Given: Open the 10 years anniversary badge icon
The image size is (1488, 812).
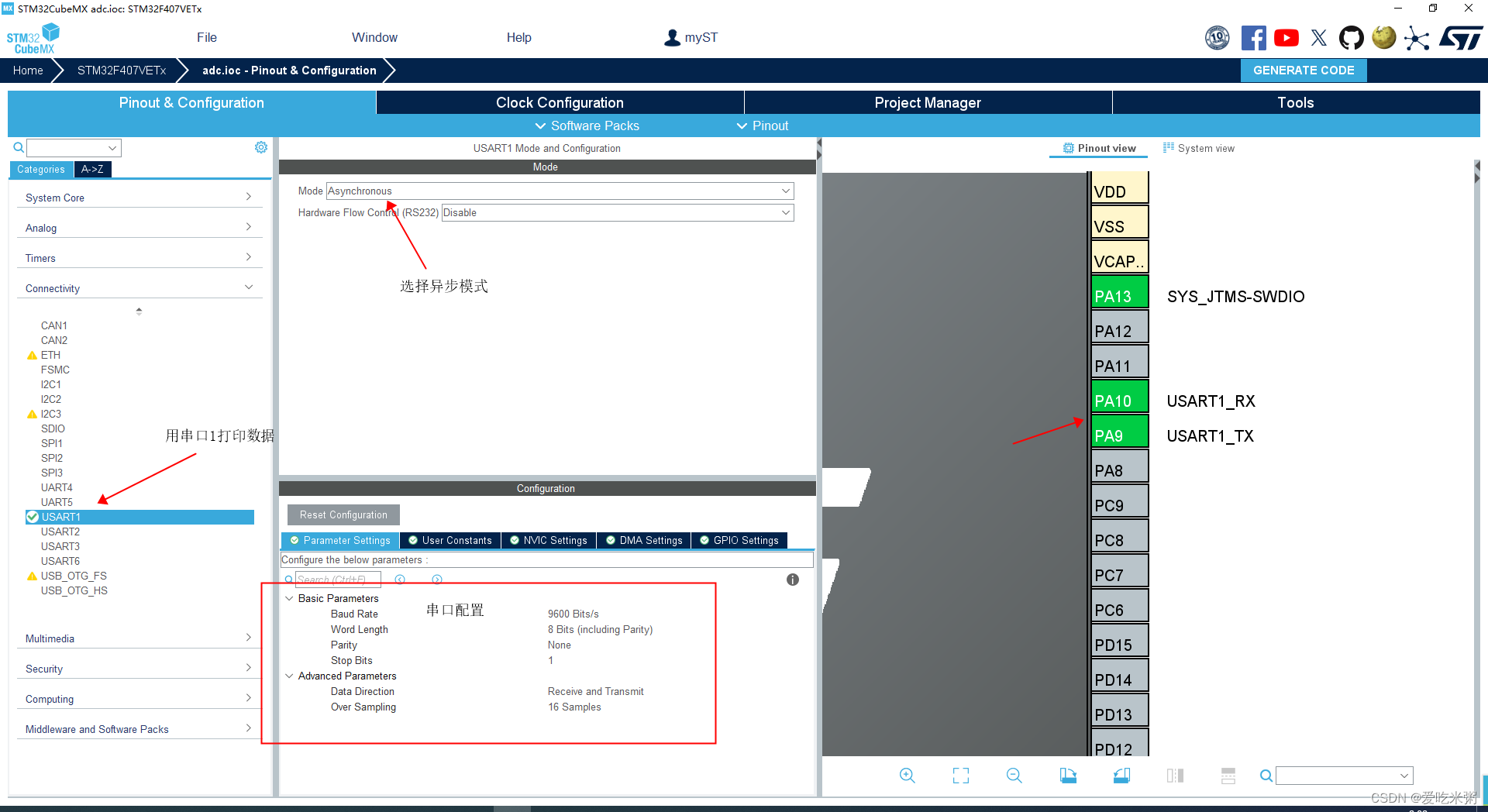Looking at the screenshot, I should point(1218,37).
